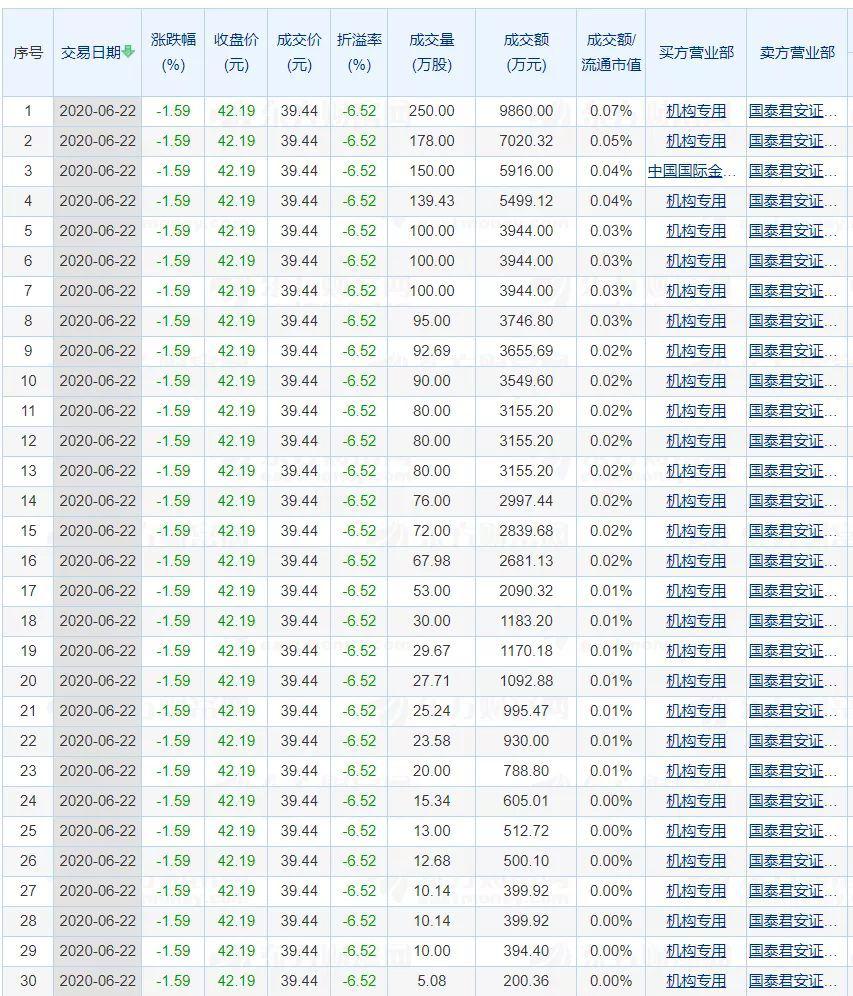Select 成交量 value 178.00
The height and width of the screenshot is (996, 853).
[x=431, y=141]
